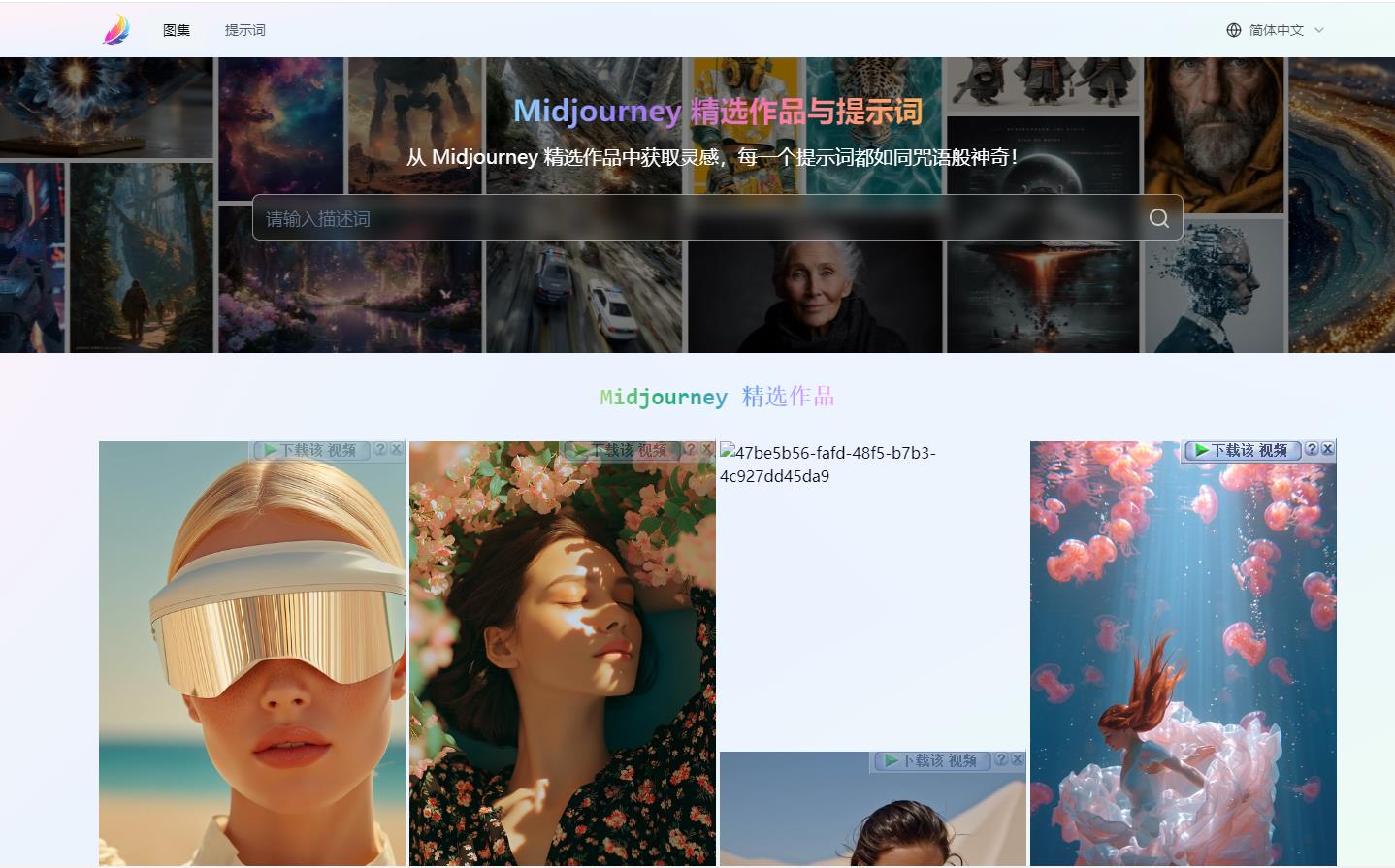Open the 图集 gallery tab
The width and height of the screenshot is (1395, 868).
coord(177,30)
